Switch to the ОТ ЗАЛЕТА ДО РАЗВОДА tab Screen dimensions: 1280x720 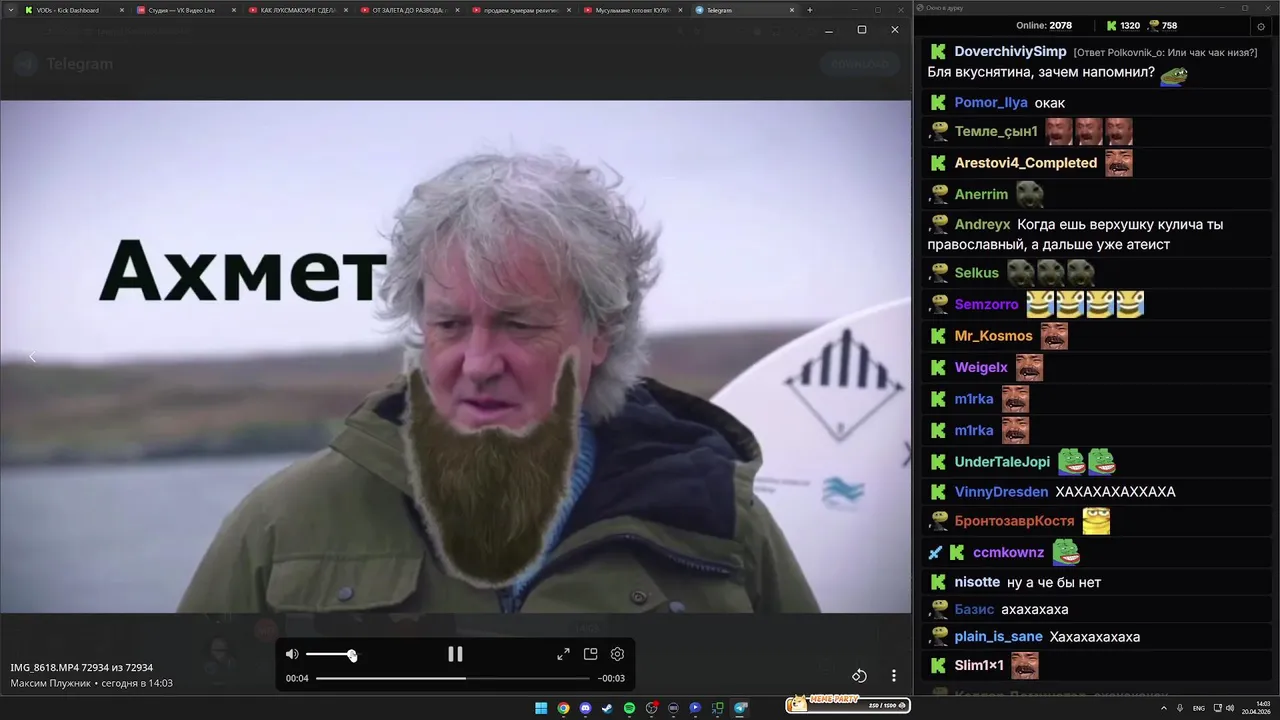tap(412, 10)
